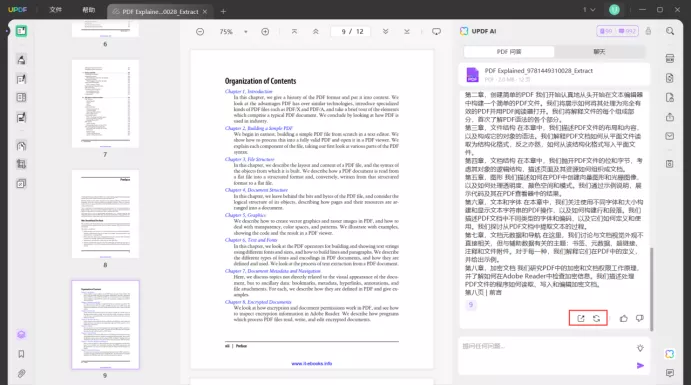Close the PDF Explained Extract tab

point(205,12)
